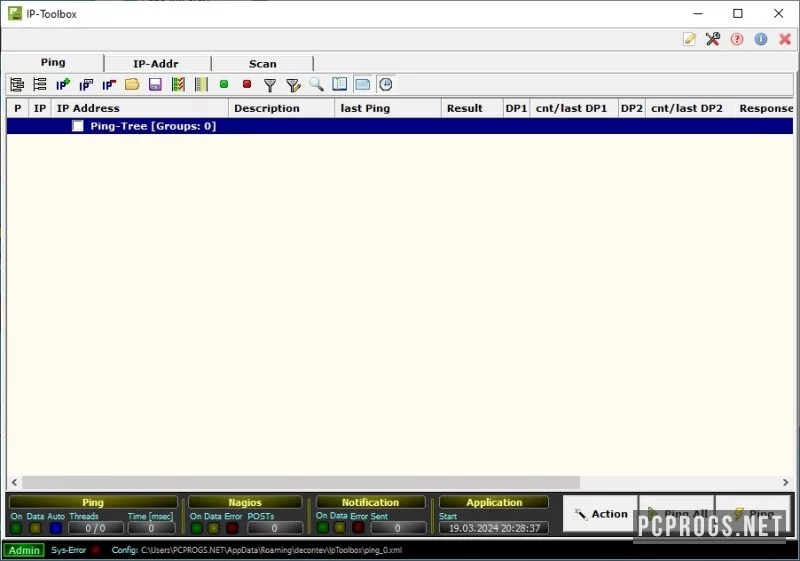The height and width of the screenshot is (561, 800).
Task: Click the cnt/last DP2 column header
Action: point(689,108)
